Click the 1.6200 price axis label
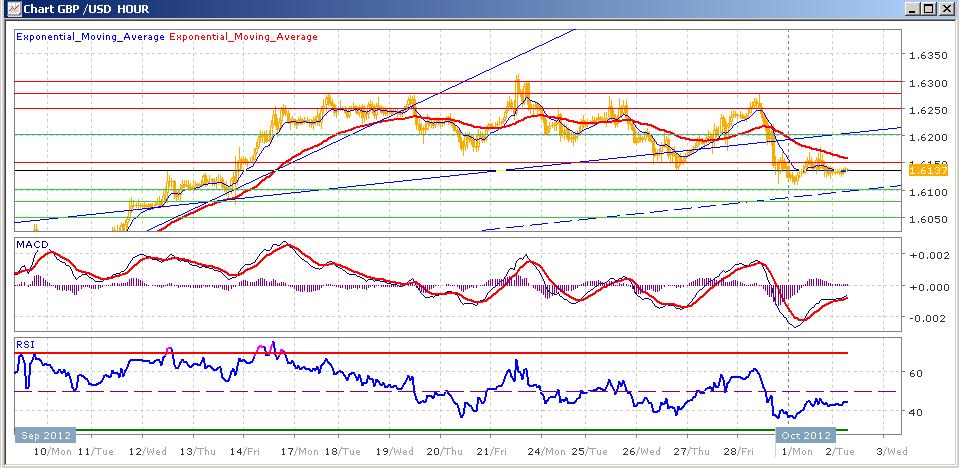The width and height of the screenshot is (959, 468). coord(927,138)
